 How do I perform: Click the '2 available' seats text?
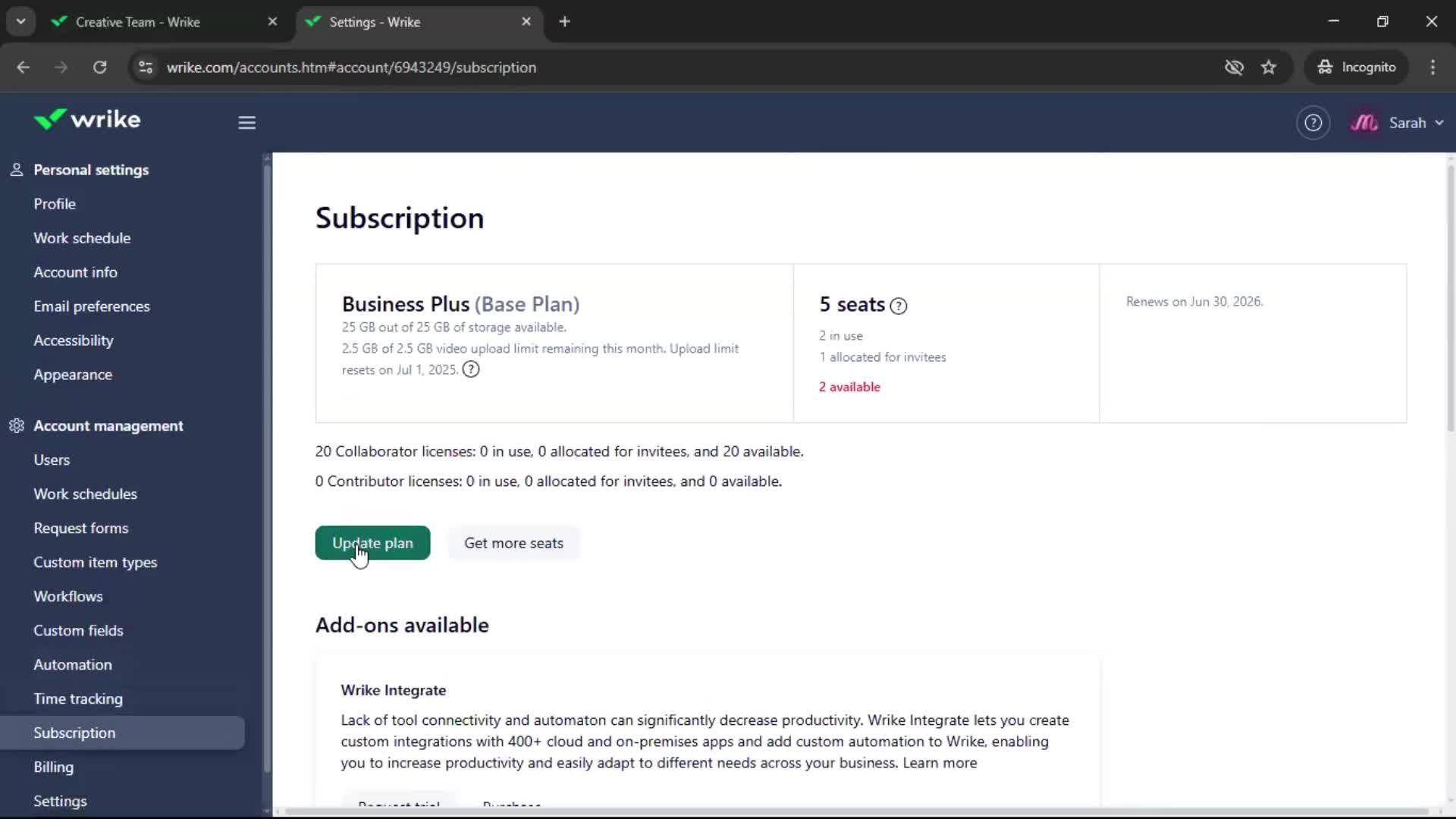pyautogui.click(x=849, y=387)
